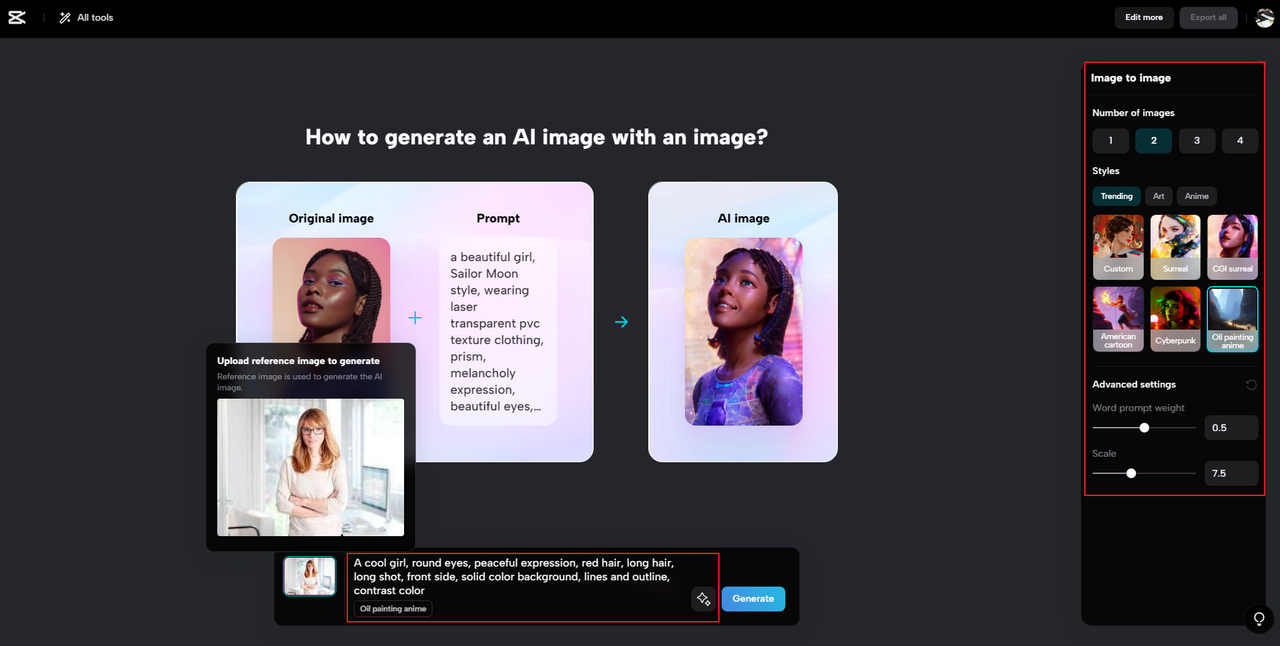The height and width of the screenshot is (646, 1280).
Task: Switch to the Art styles tab
Action: (x=1158, y=196)
